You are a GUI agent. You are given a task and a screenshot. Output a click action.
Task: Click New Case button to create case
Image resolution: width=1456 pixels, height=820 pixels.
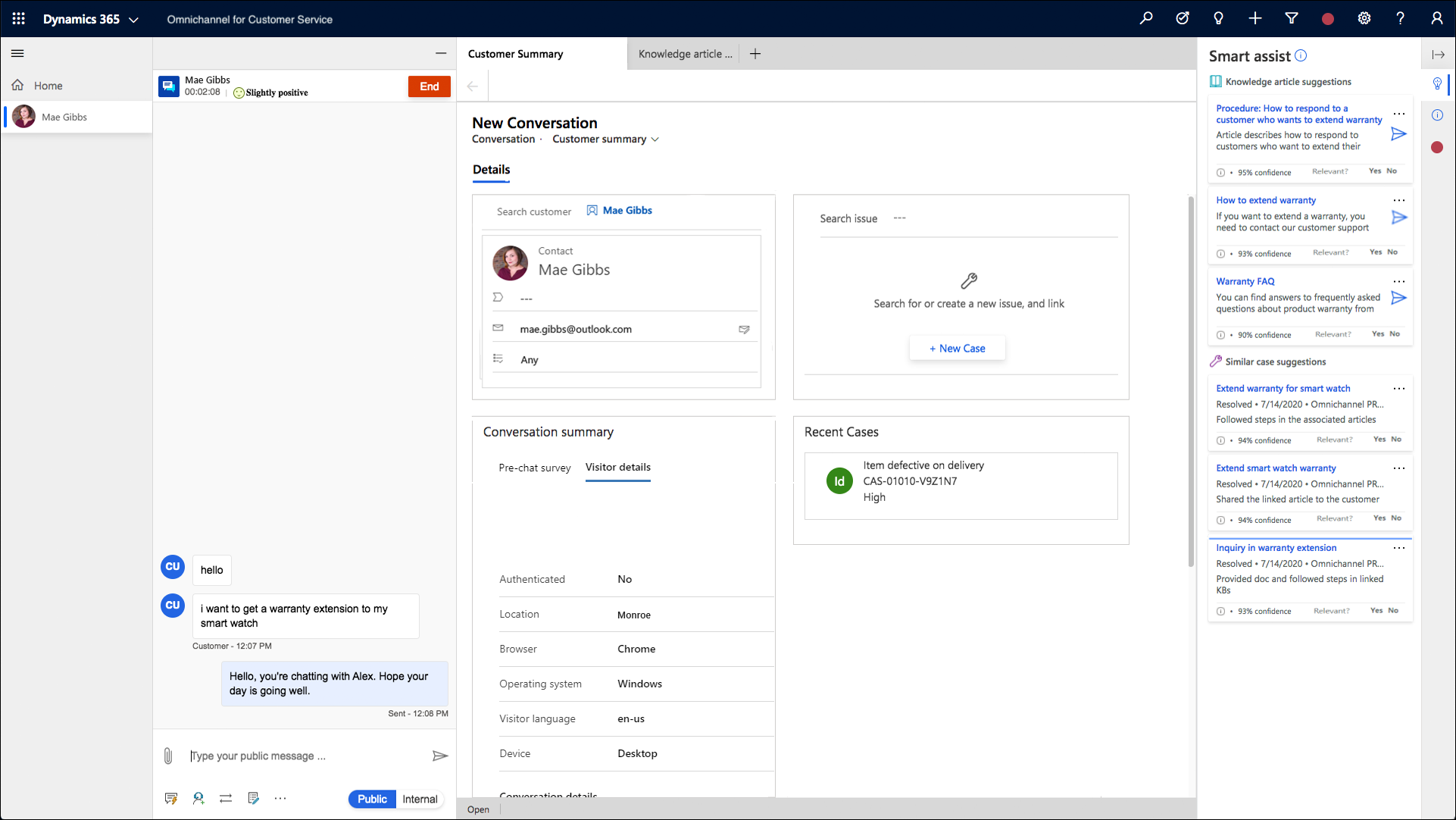pyautogui.click(x=957, y=348)
